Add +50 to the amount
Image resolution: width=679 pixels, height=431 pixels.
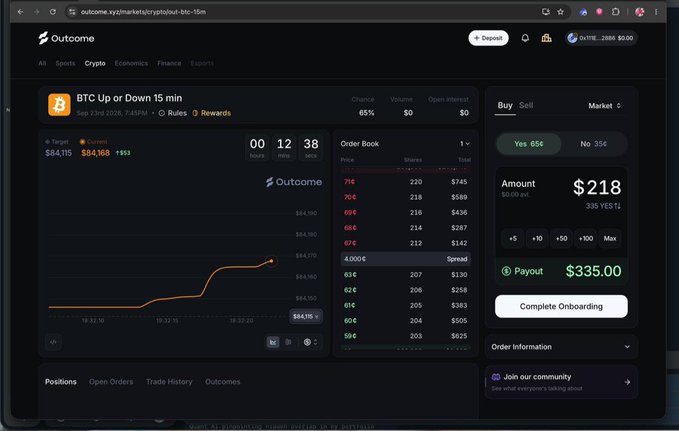pos(561,238)
